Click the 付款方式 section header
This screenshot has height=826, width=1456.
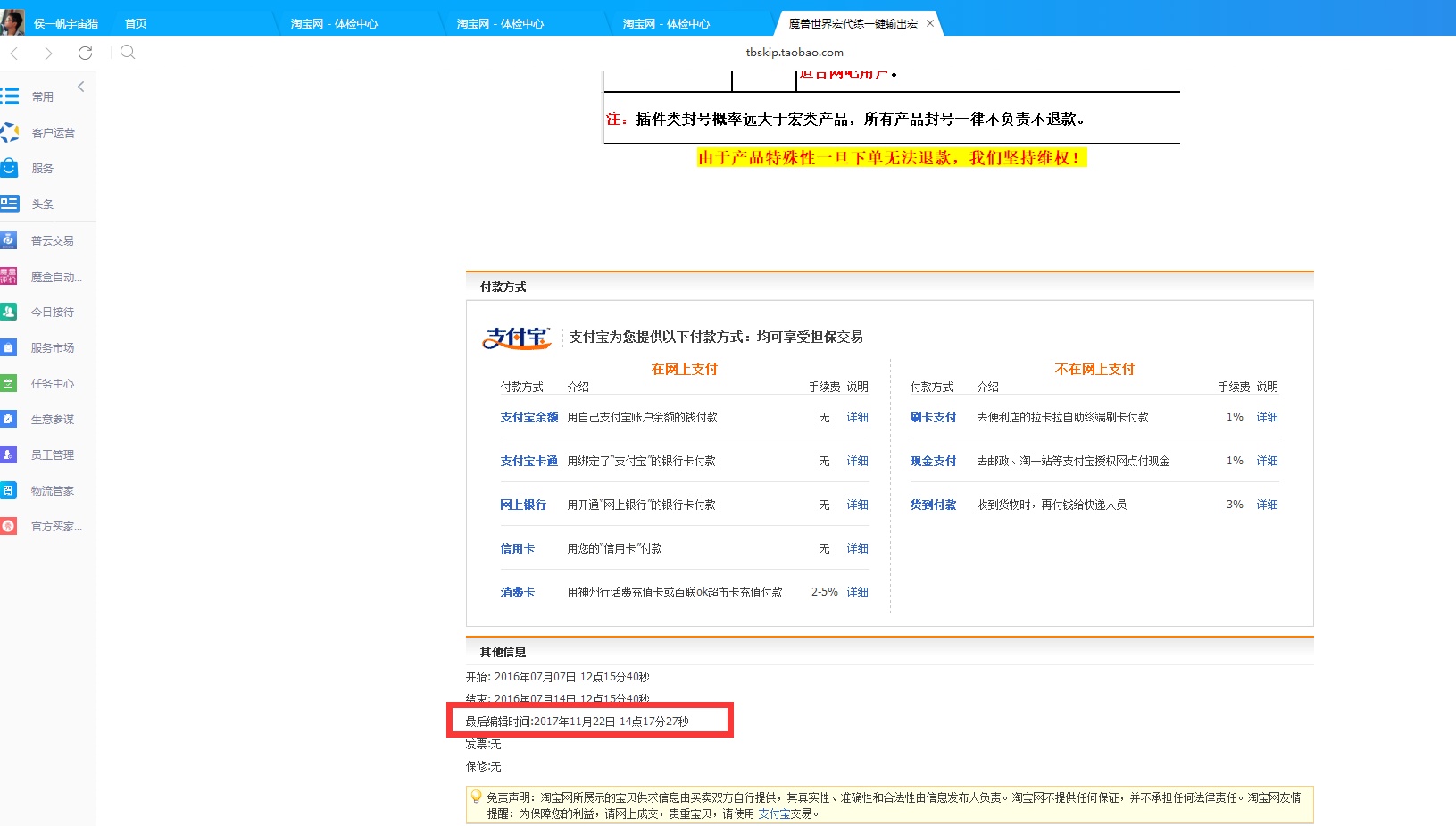click(503, 287)
